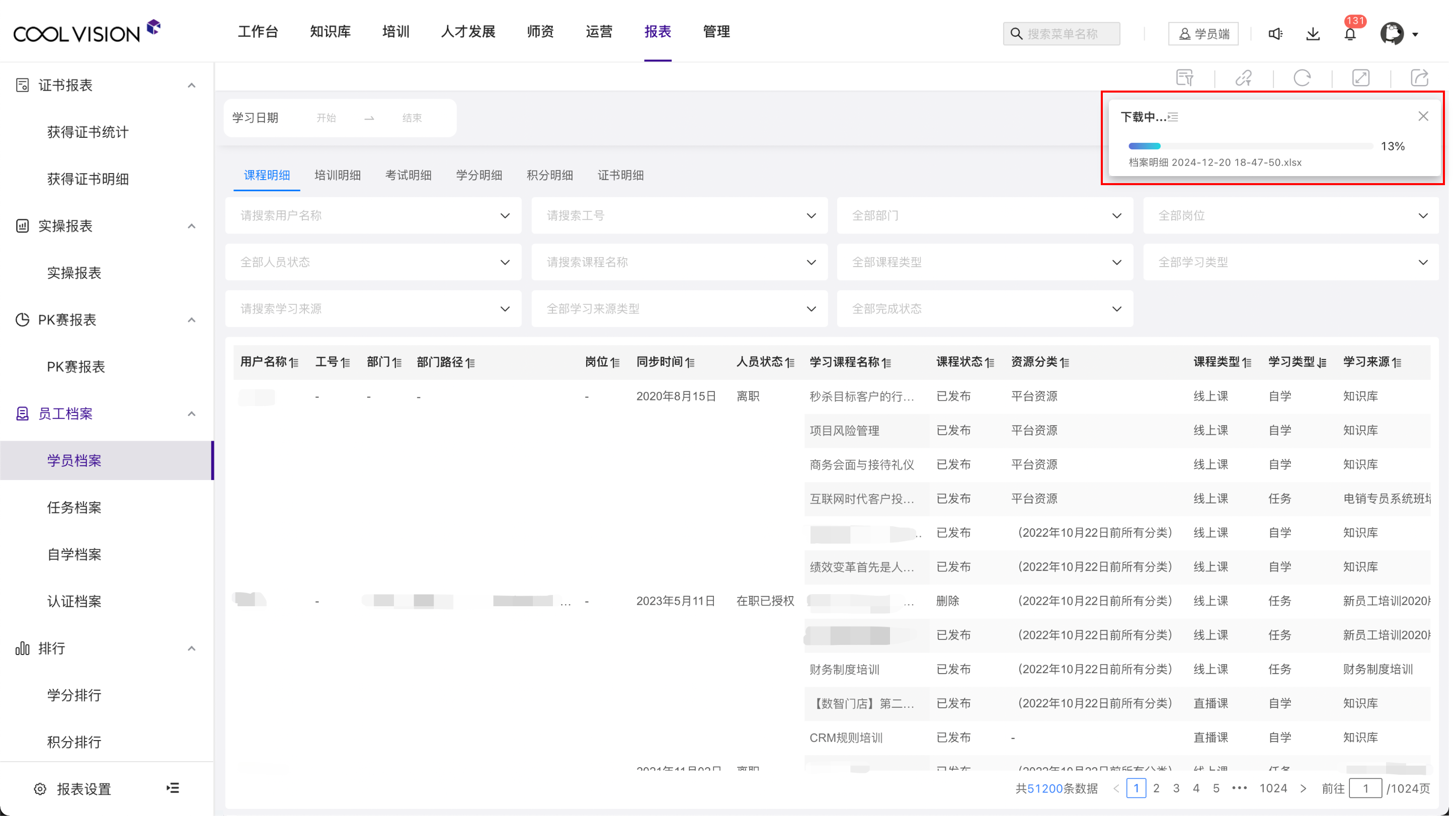Open the 请搜索用户名称 dropdown
This screenshot has width=1456, height=816.
373,215
